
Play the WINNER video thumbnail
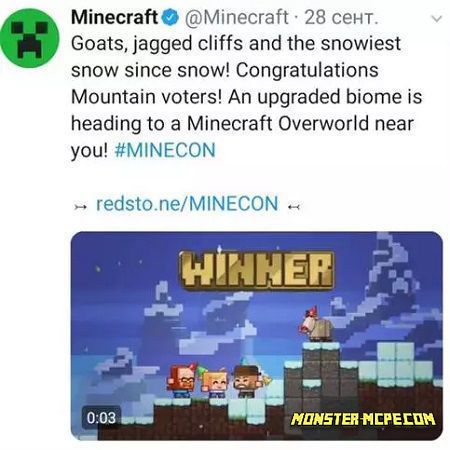point(257,336)
